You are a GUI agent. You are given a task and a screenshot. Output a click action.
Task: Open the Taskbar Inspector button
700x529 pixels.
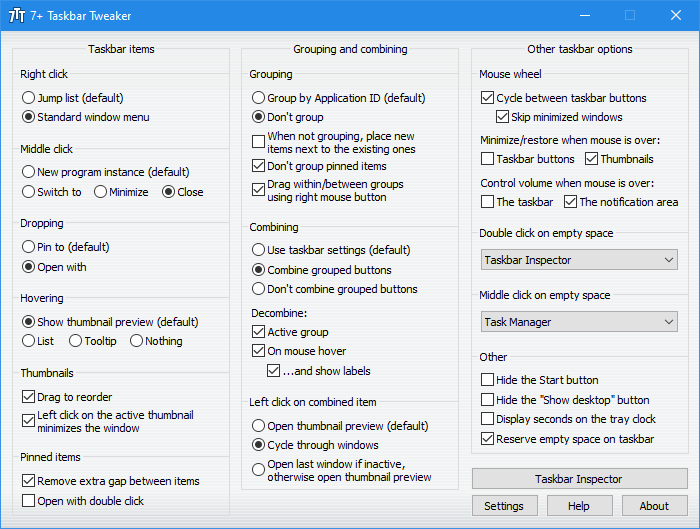point(579,479)
